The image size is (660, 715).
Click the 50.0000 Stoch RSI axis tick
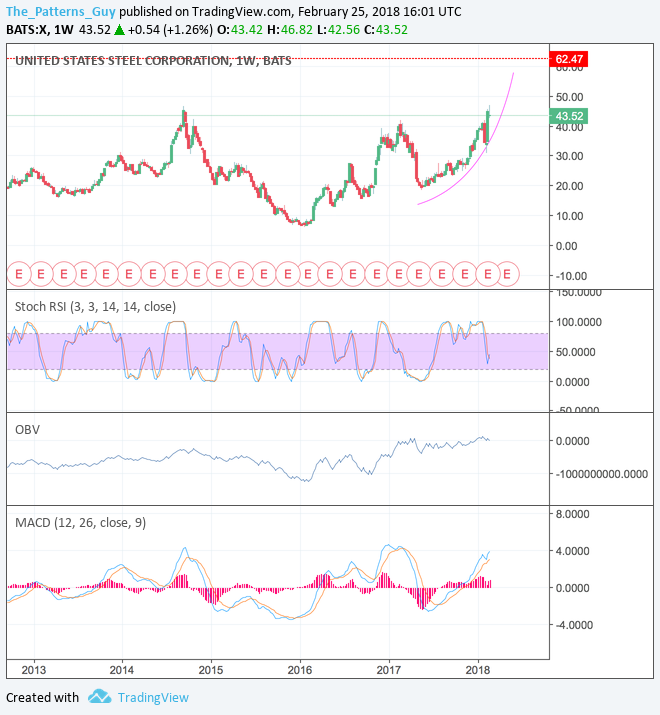pos(575,352)
